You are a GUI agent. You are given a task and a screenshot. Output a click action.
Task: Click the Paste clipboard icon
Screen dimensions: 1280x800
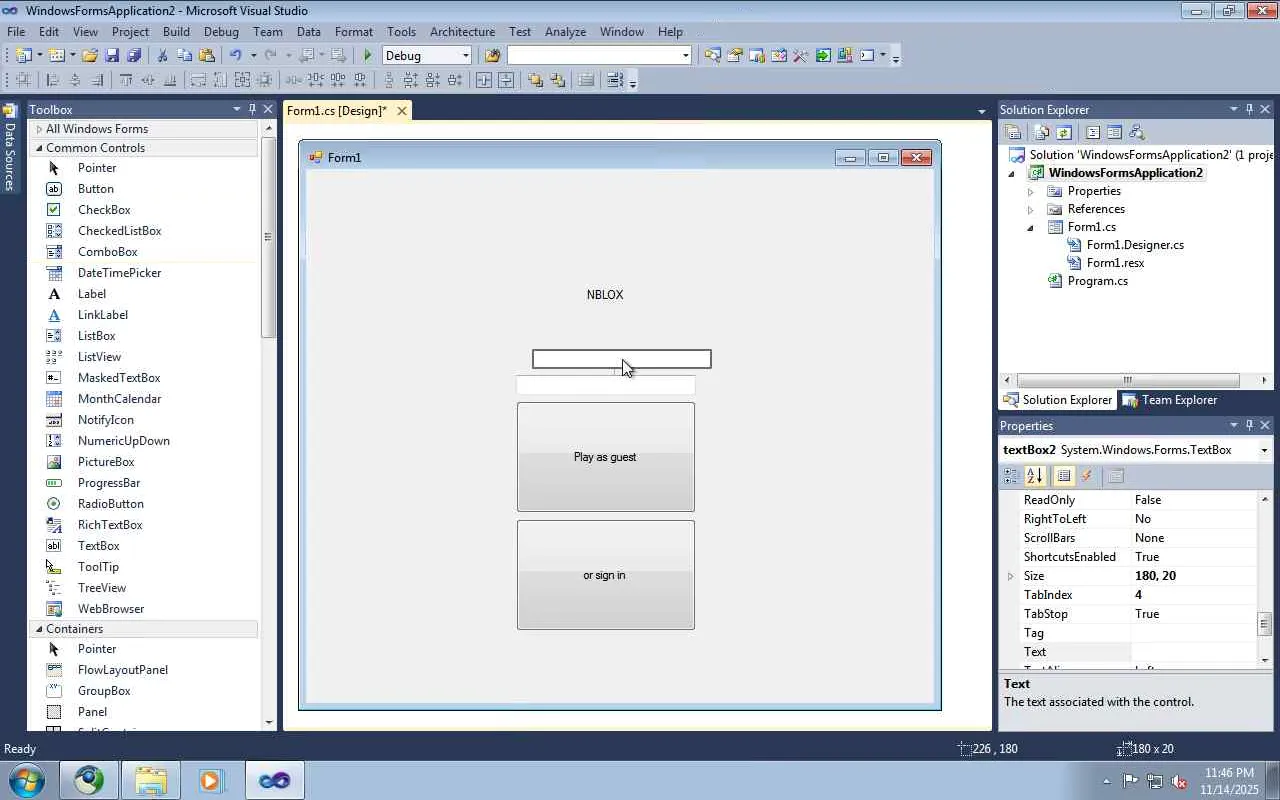[x=206, y=56]
